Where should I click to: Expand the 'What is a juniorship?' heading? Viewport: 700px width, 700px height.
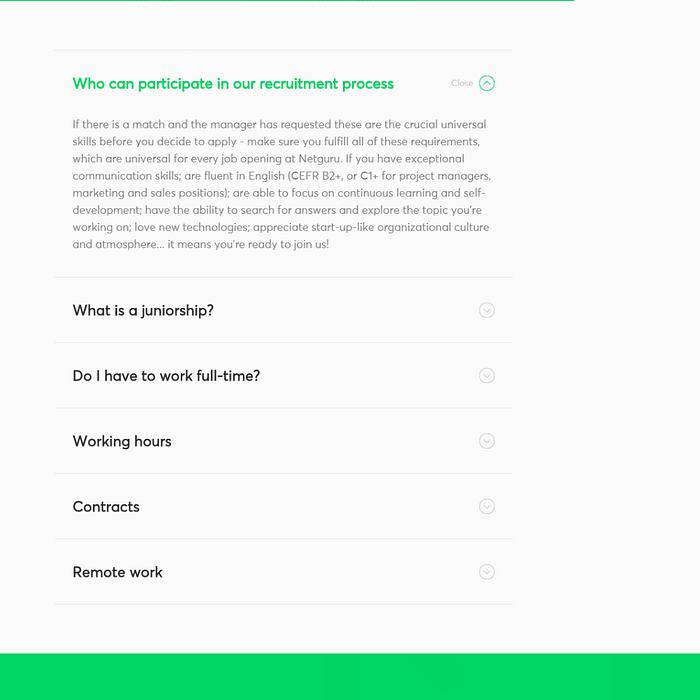point(143,310)
